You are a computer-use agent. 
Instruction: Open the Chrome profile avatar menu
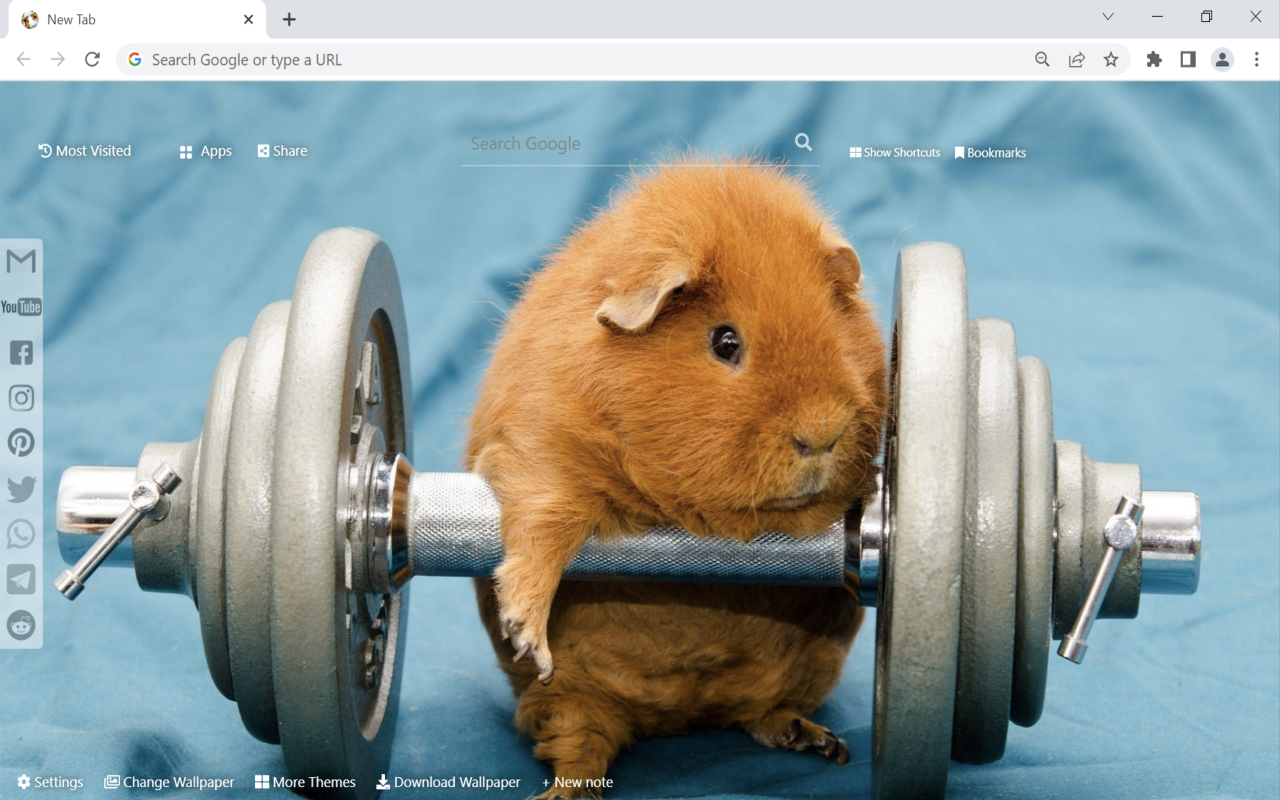point(1222,60)
